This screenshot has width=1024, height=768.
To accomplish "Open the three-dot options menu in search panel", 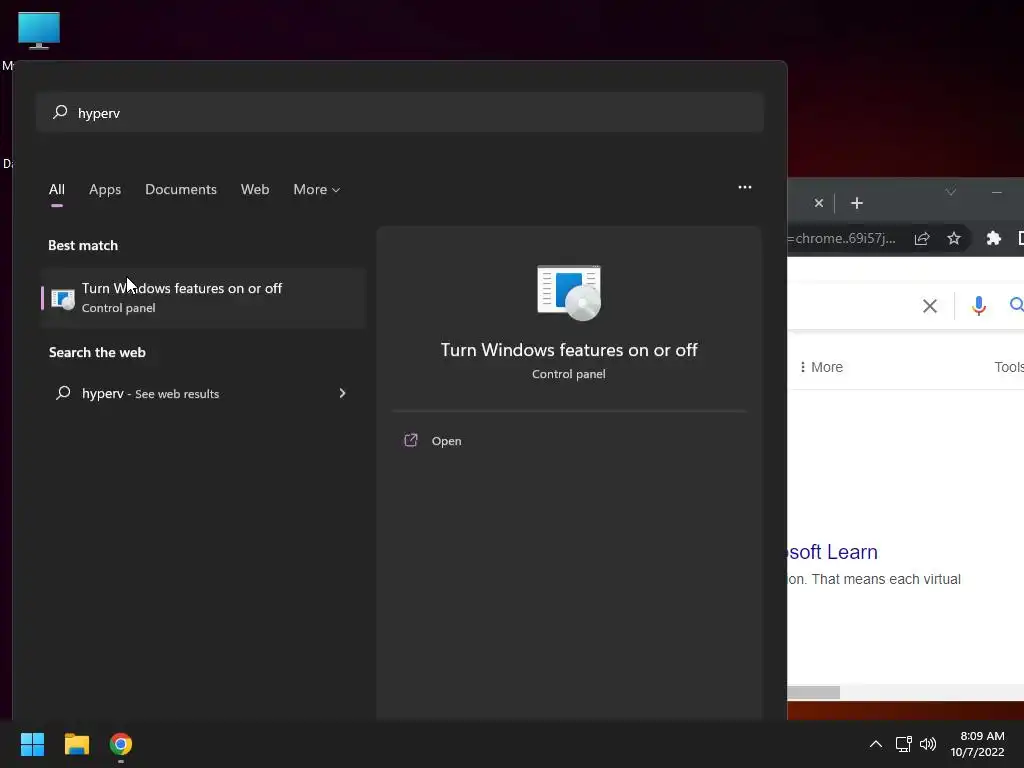I will pos(744,187).
